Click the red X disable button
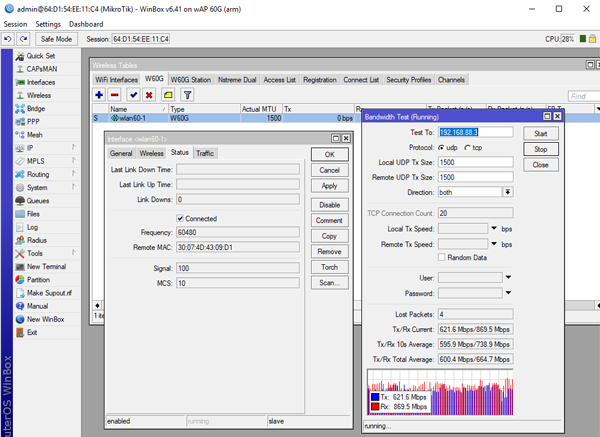Image resolution: width=600 pixels, height=437 pixels. point(149,95)
